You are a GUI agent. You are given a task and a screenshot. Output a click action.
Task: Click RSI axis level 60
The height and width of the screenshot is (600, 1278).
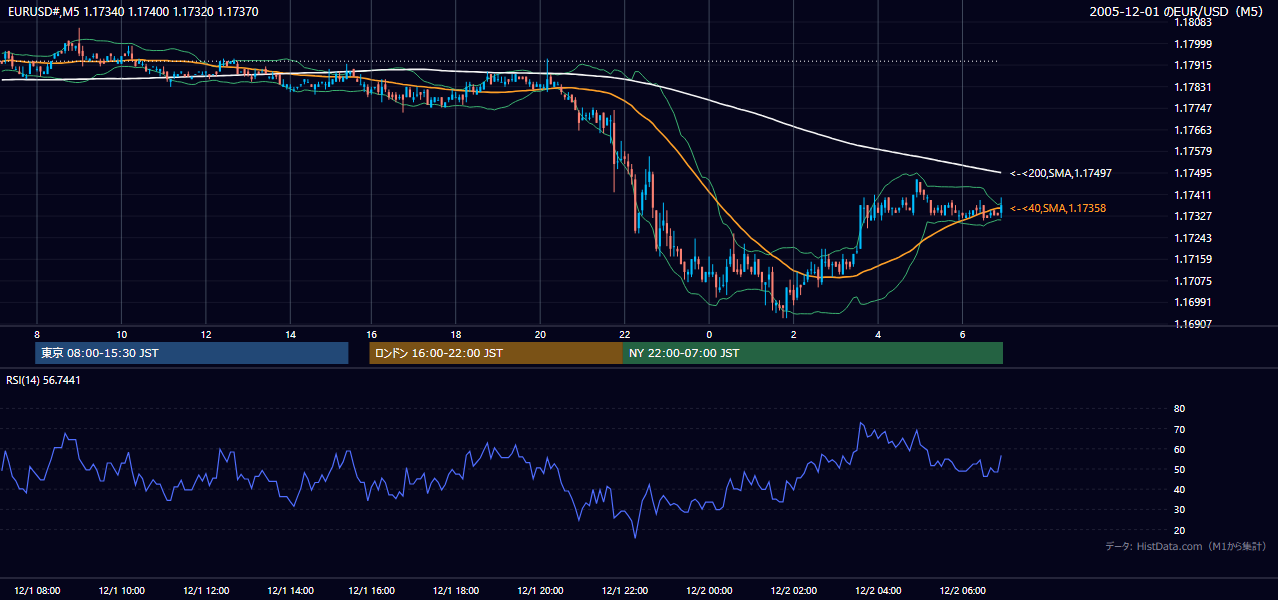1179,449
